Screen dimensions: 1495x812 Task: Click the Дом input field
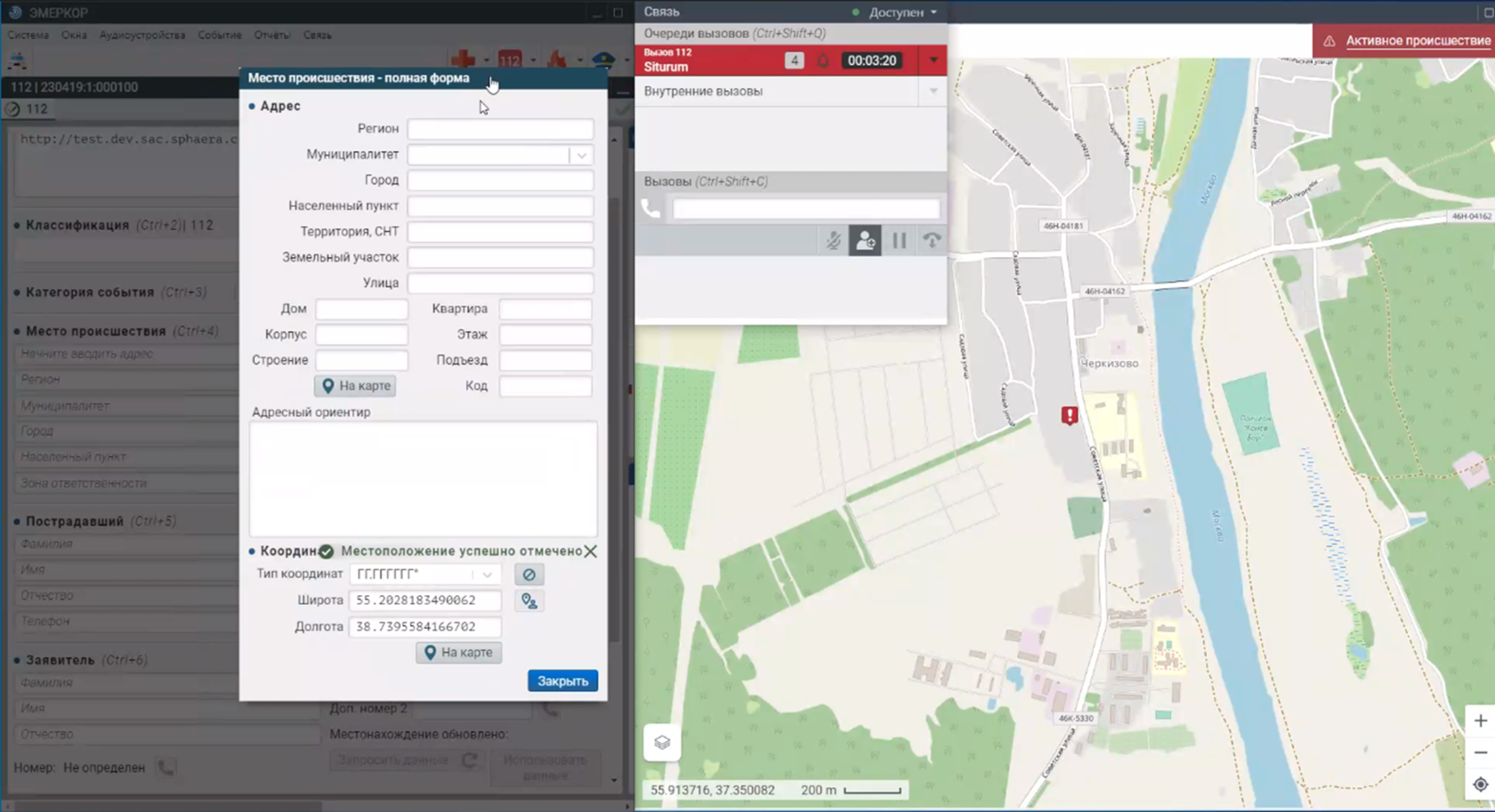(x=361, y=309)
